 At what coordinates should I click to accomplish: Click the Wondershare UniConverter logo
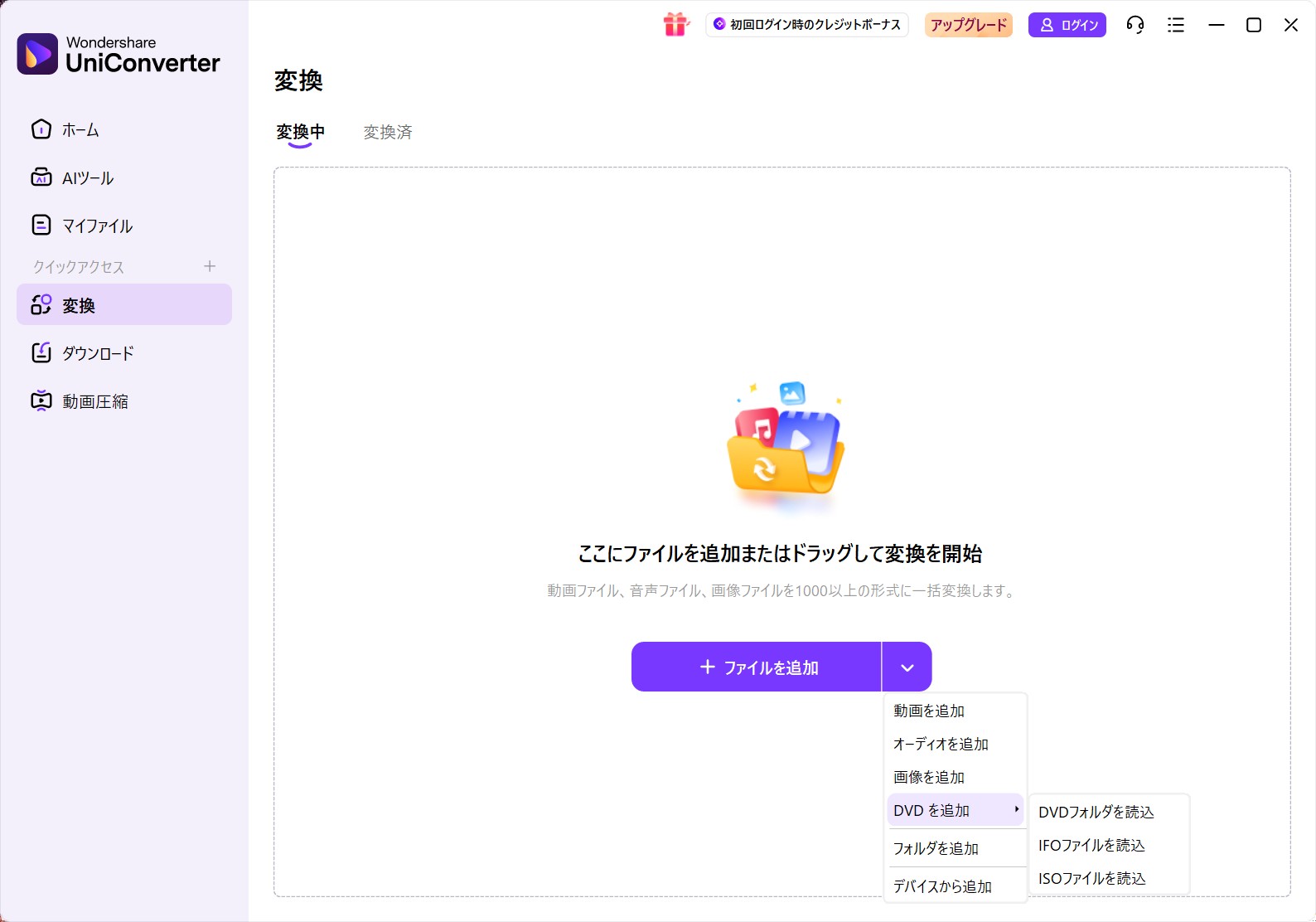pos(37,54)
